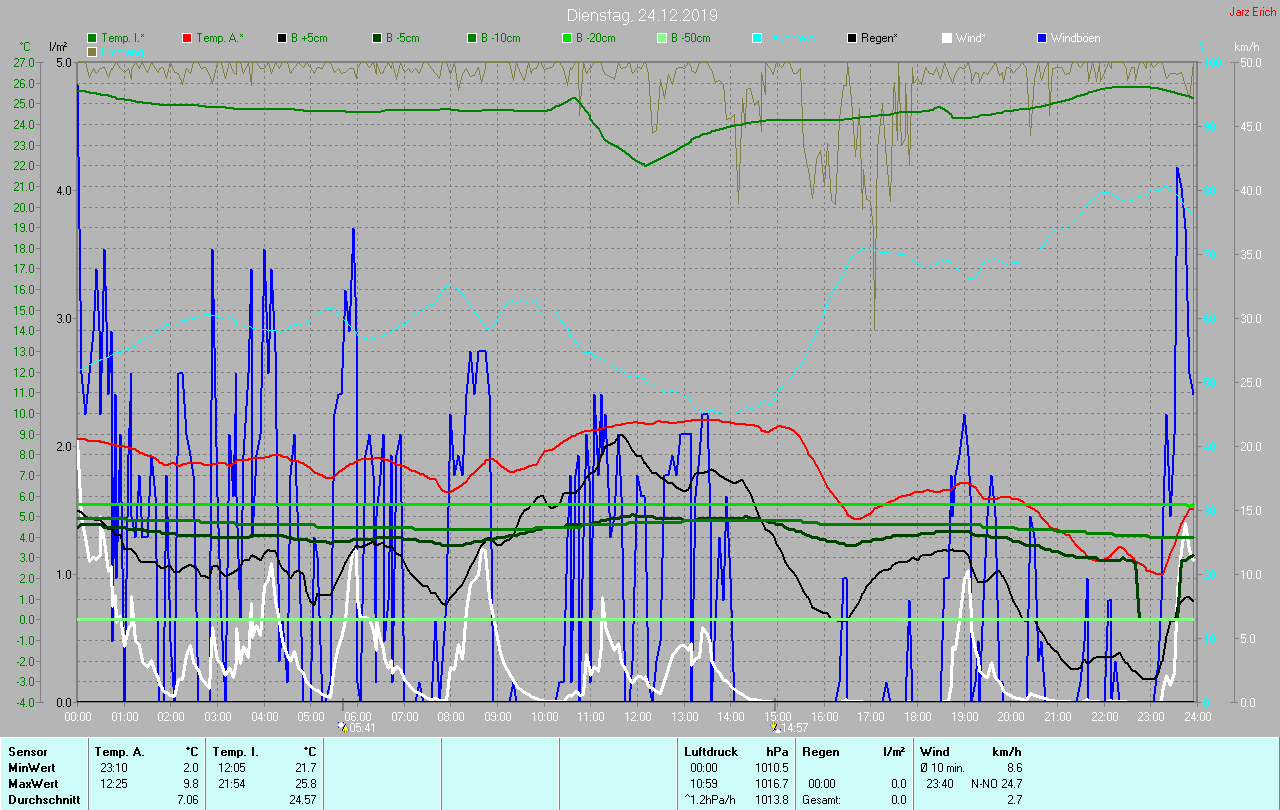Select the white Wind legend square
The image size is (1280, 810).
(947, 38)
